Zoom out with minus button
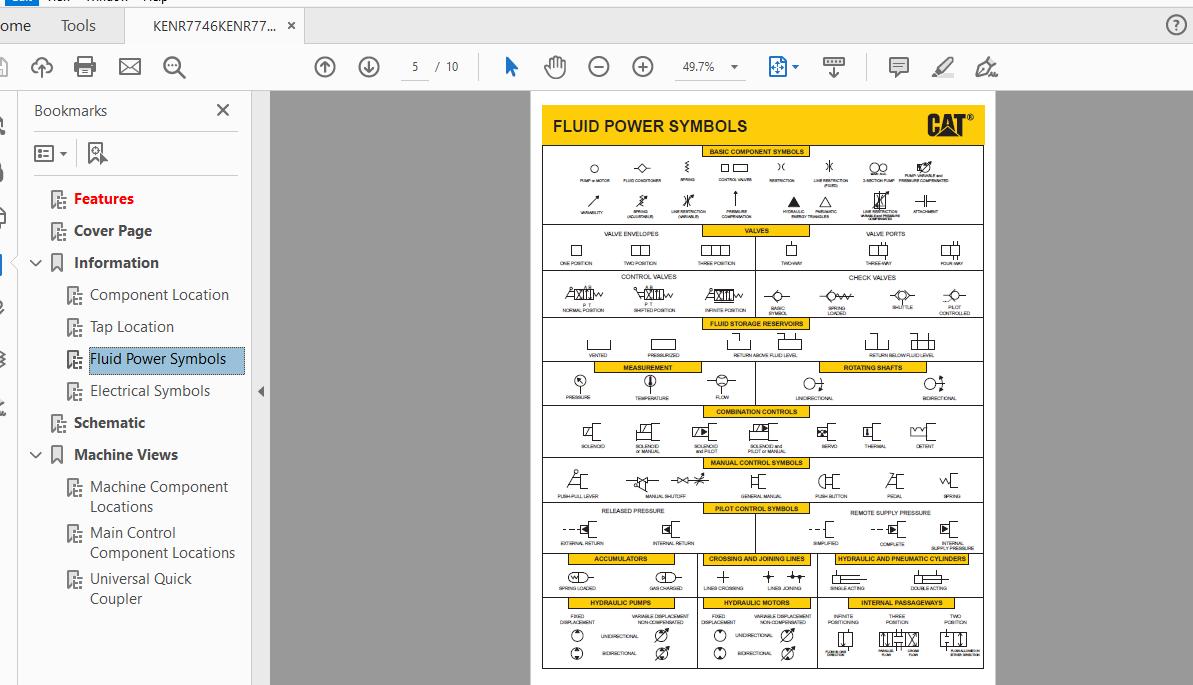This screenshot has height=685, width=1193. (x=599, y=67)
